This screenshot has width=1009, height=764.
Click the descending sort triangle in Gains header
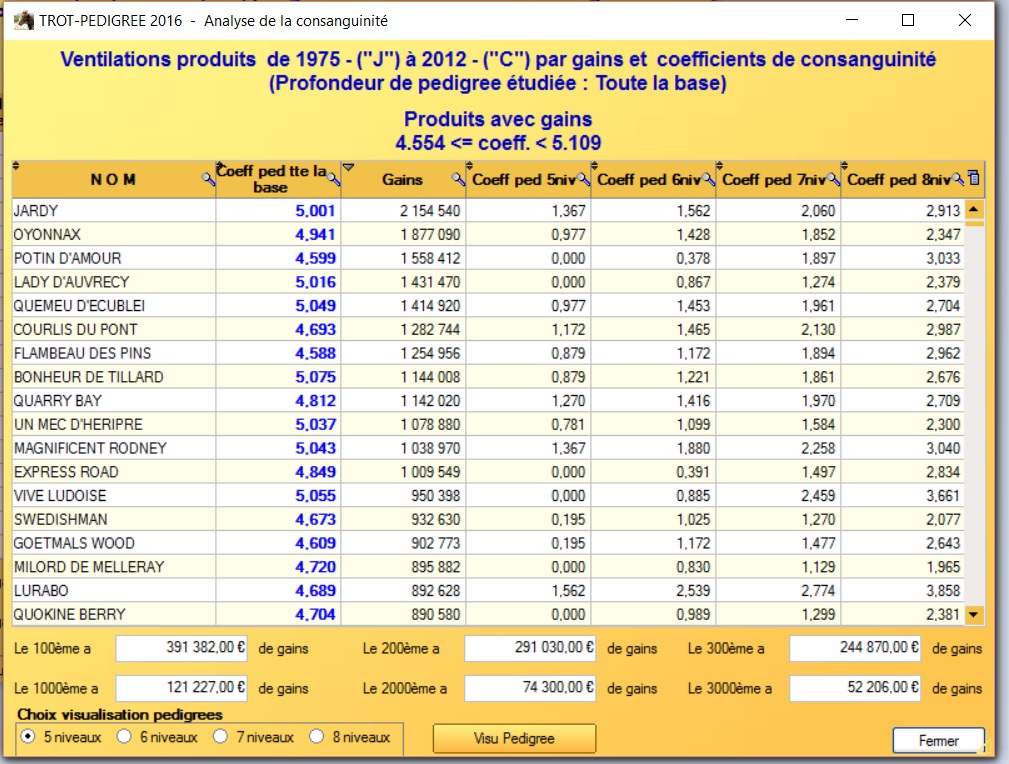pyautogui.click(x=348, y=167)
